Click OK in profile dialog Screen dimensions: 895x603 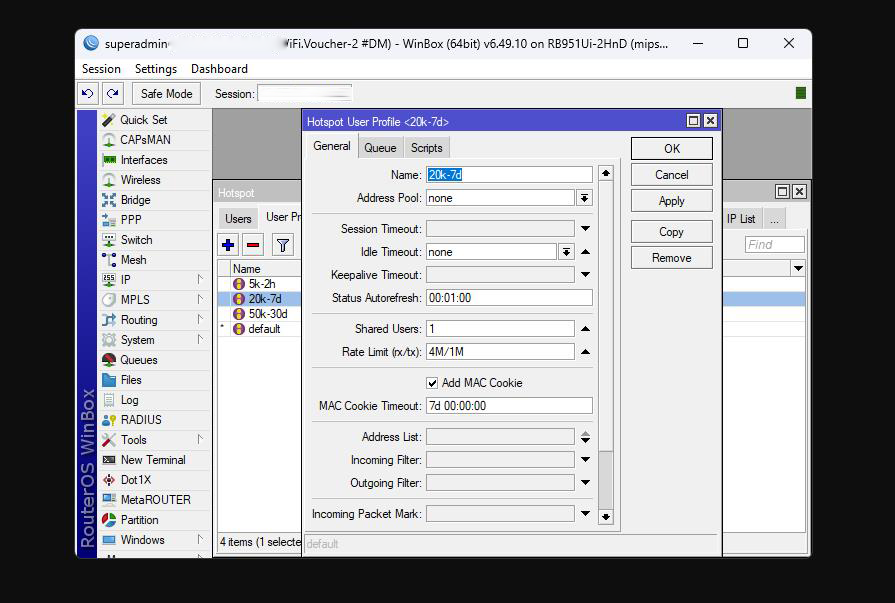(672, 148)
